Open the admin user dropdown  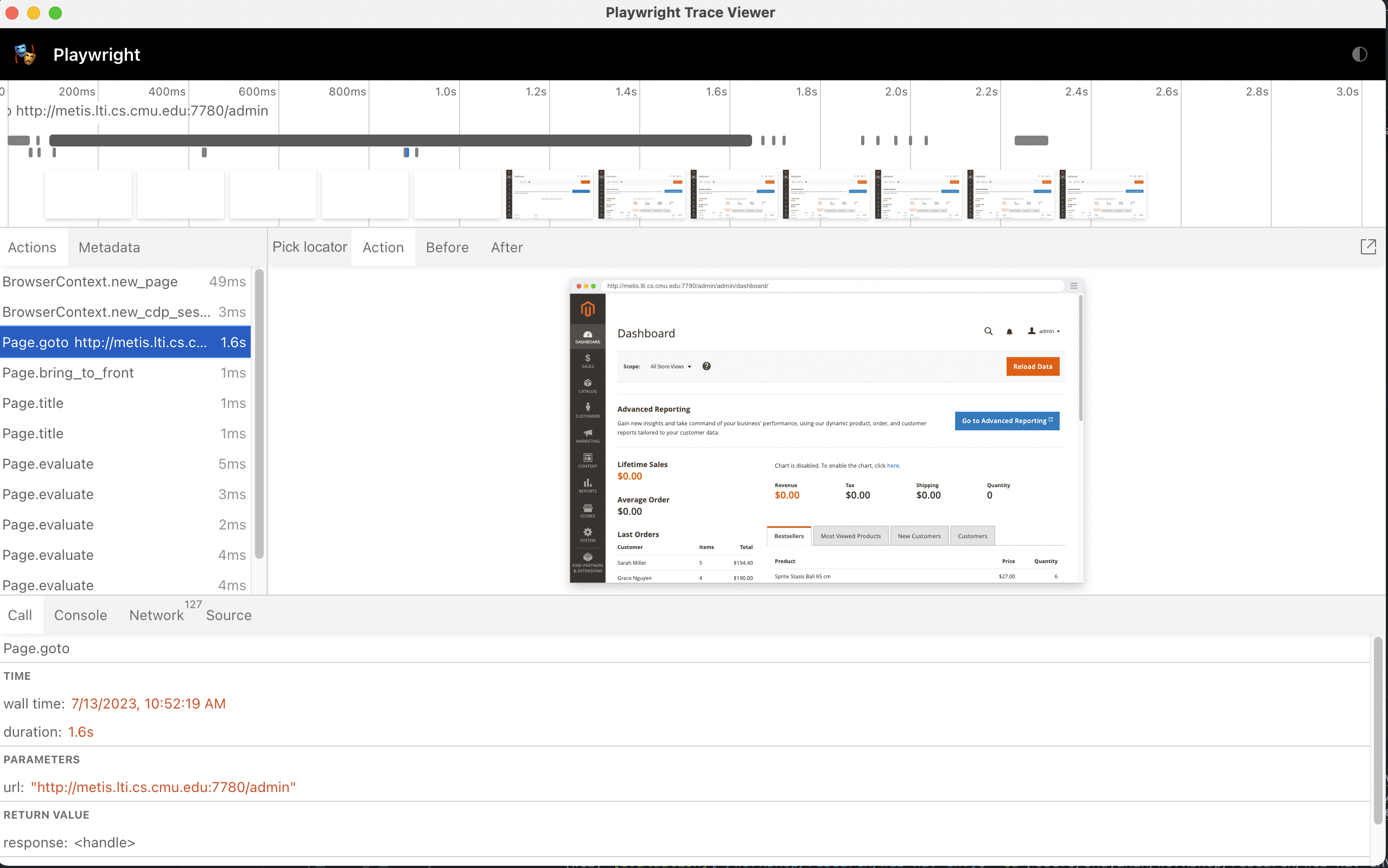[1045, 331]
